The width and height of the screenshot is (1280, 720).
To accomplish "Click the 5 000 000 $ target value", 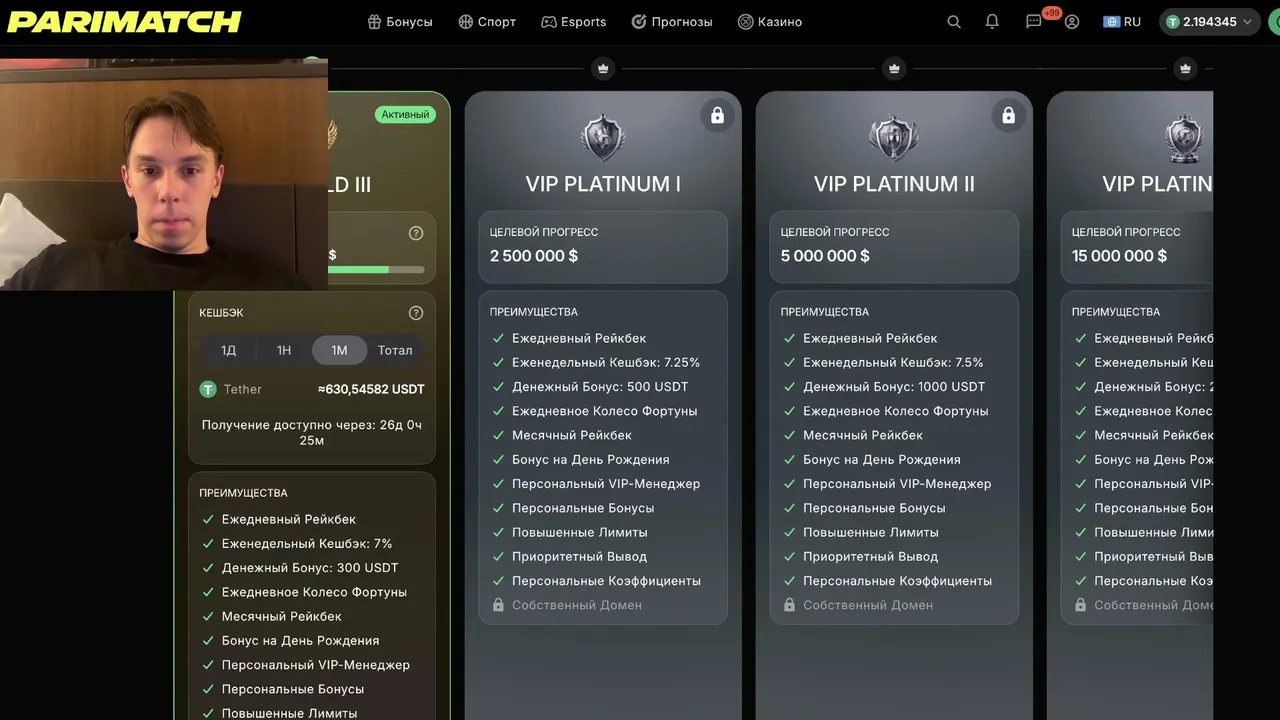I will (825, 256).
